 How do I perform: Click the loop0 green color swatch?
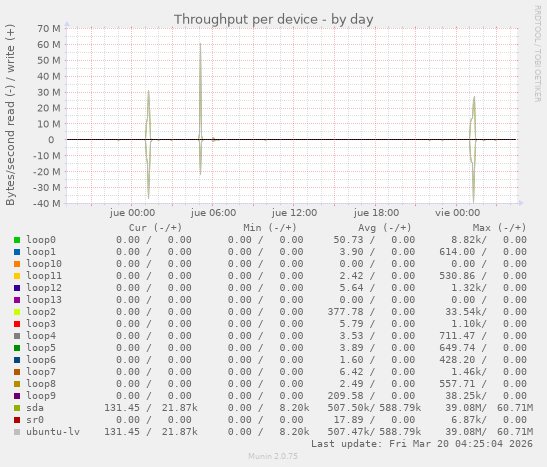coord(17,240)
